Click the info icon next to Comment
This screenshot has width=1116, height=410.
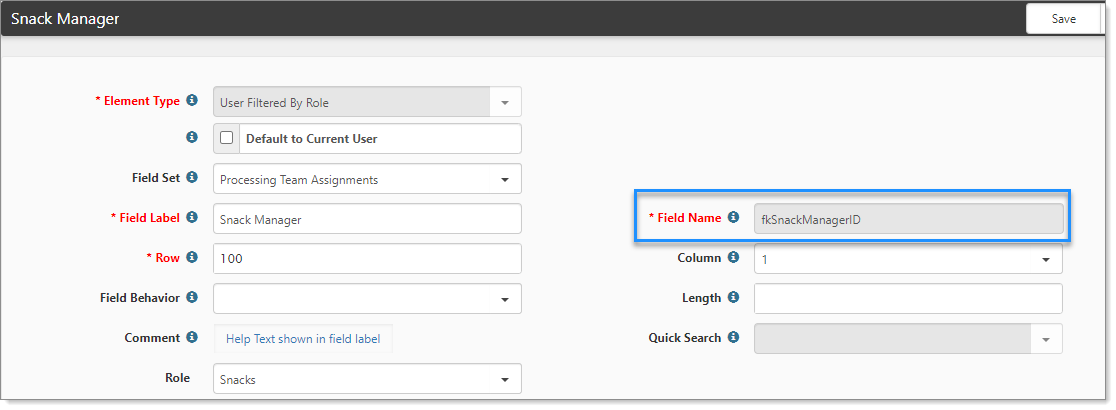191,337
